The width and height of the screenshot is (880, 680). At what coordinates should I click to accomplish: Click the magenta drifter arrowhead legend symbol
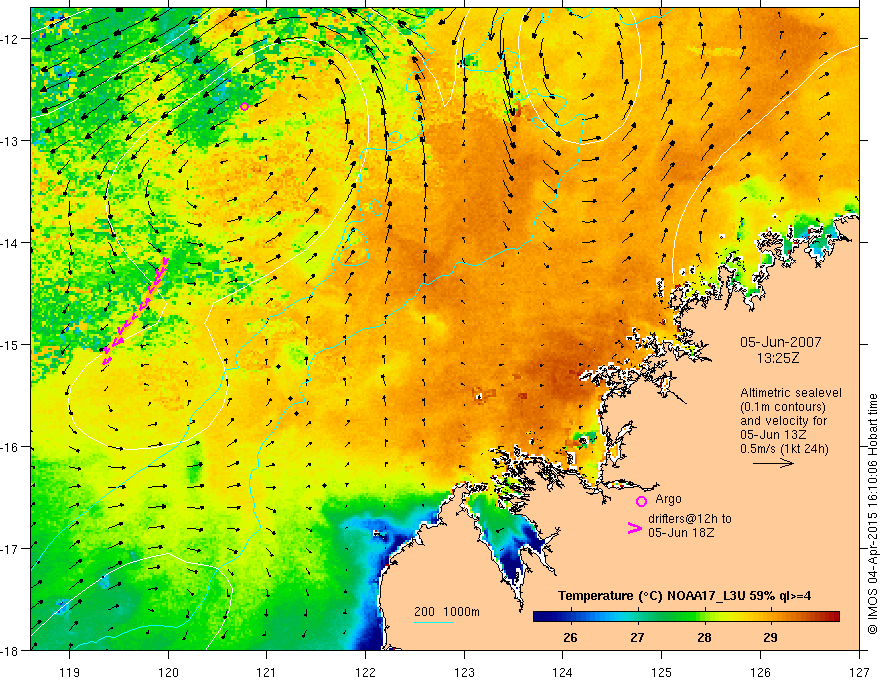(x=635, y=528)
